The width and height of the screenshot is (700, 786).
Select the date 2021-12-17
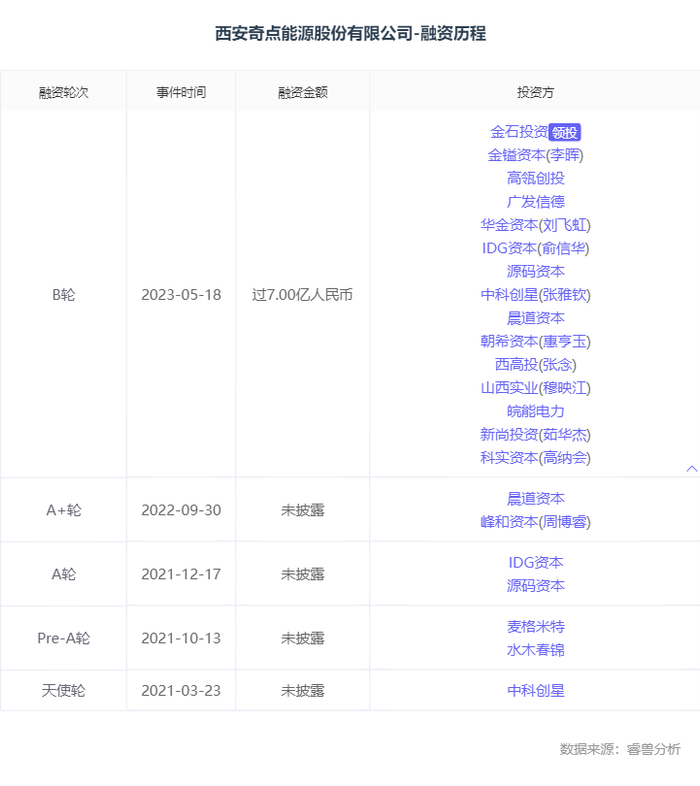[181, 574]
